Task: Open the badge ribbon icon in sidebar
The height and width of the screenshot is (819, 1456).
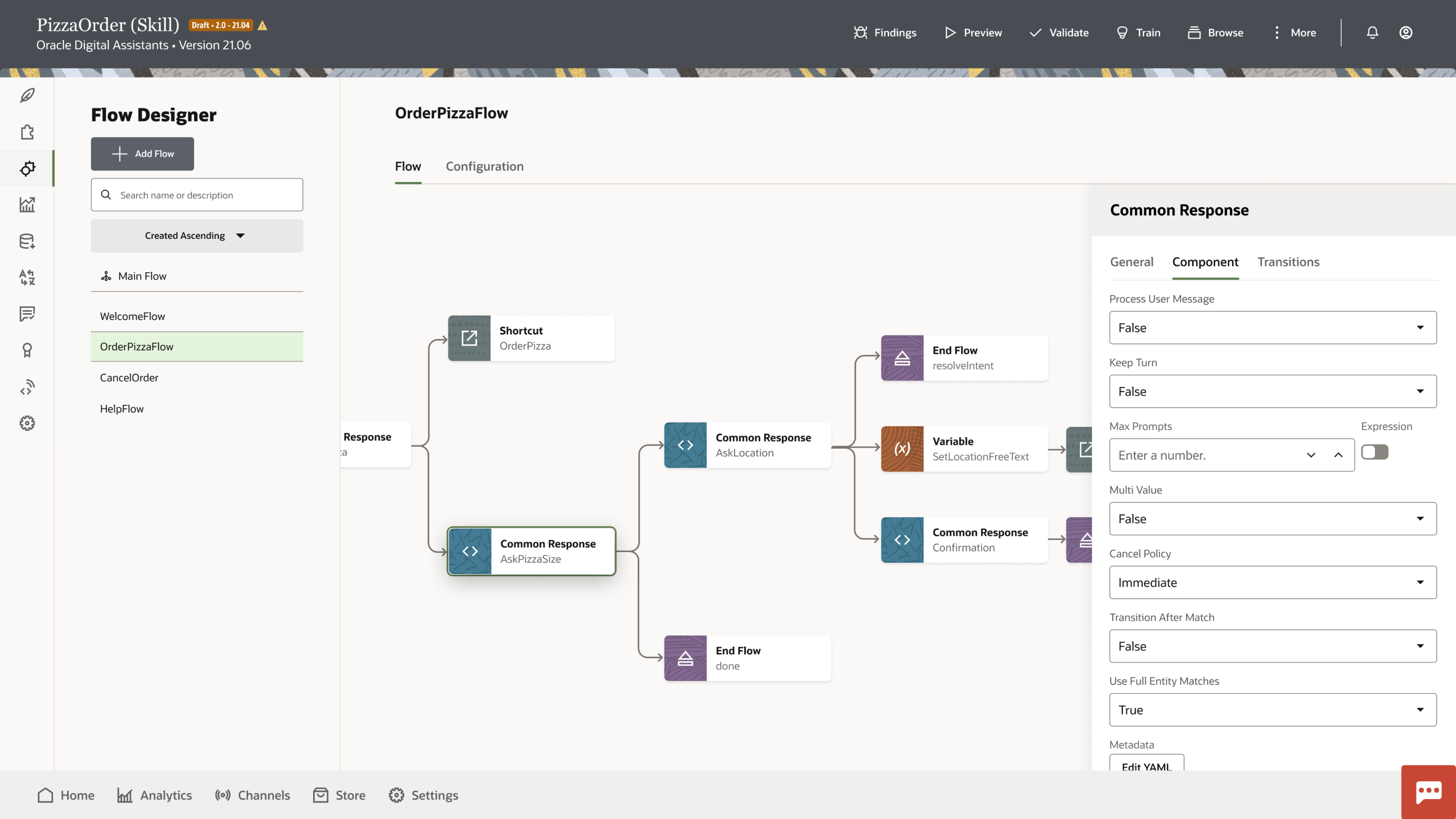Action: tap(27, 351)
